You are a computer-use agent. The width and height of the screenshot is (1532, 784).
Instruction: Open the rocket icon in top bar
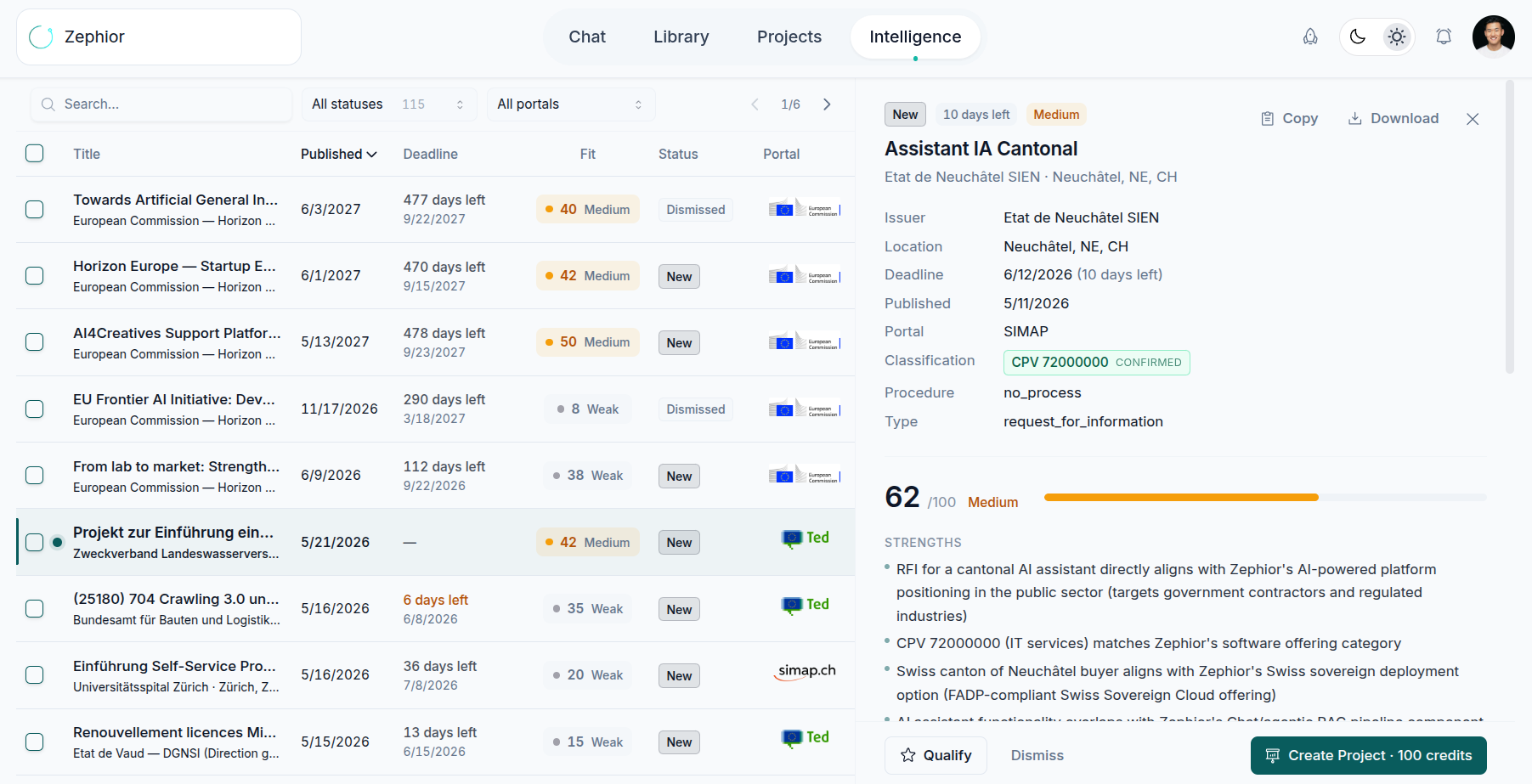[1310, 37]
